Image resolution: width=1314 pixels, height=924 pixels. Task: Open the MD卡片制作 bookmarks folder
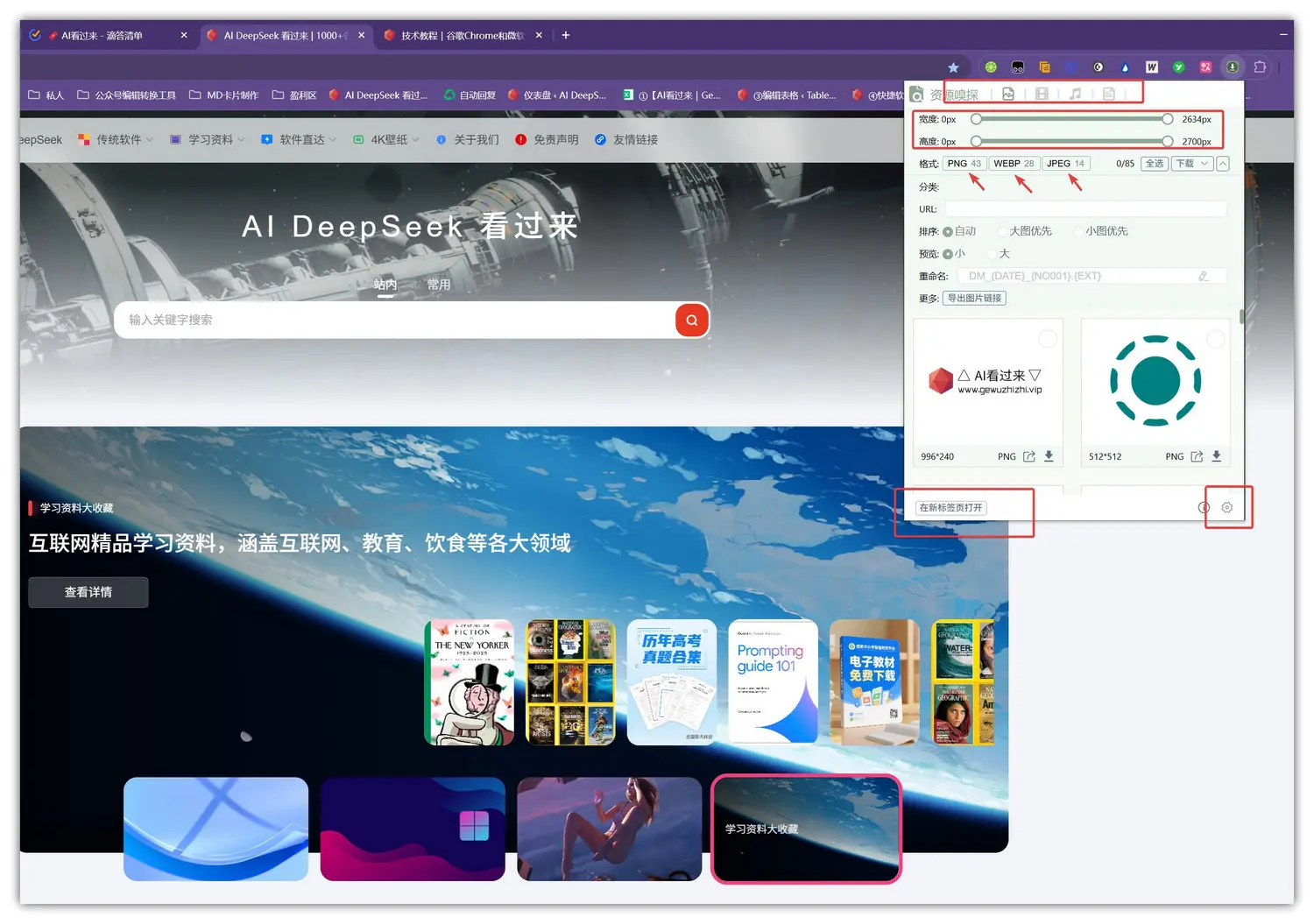coord(224,95)
